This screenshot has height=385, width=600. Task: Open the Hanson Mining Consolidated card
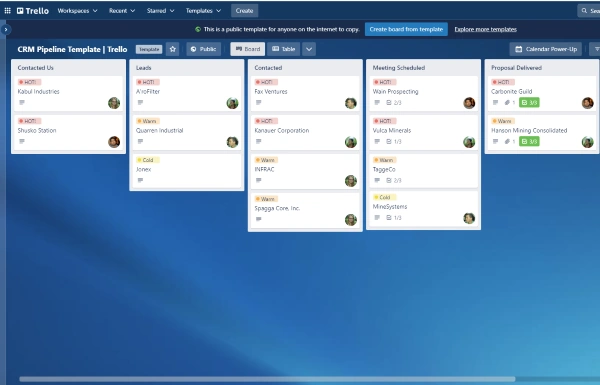(542, 132)
